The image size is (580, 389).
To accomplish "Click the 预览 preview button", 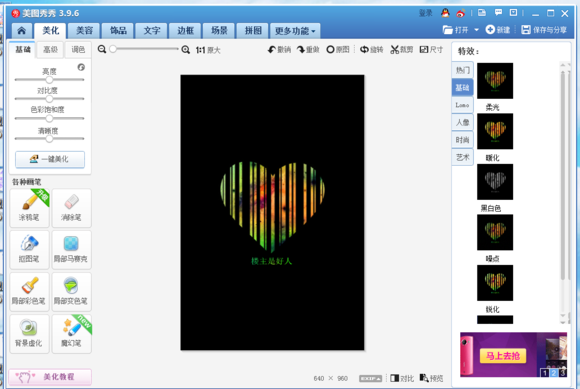I will pos(431,378).
